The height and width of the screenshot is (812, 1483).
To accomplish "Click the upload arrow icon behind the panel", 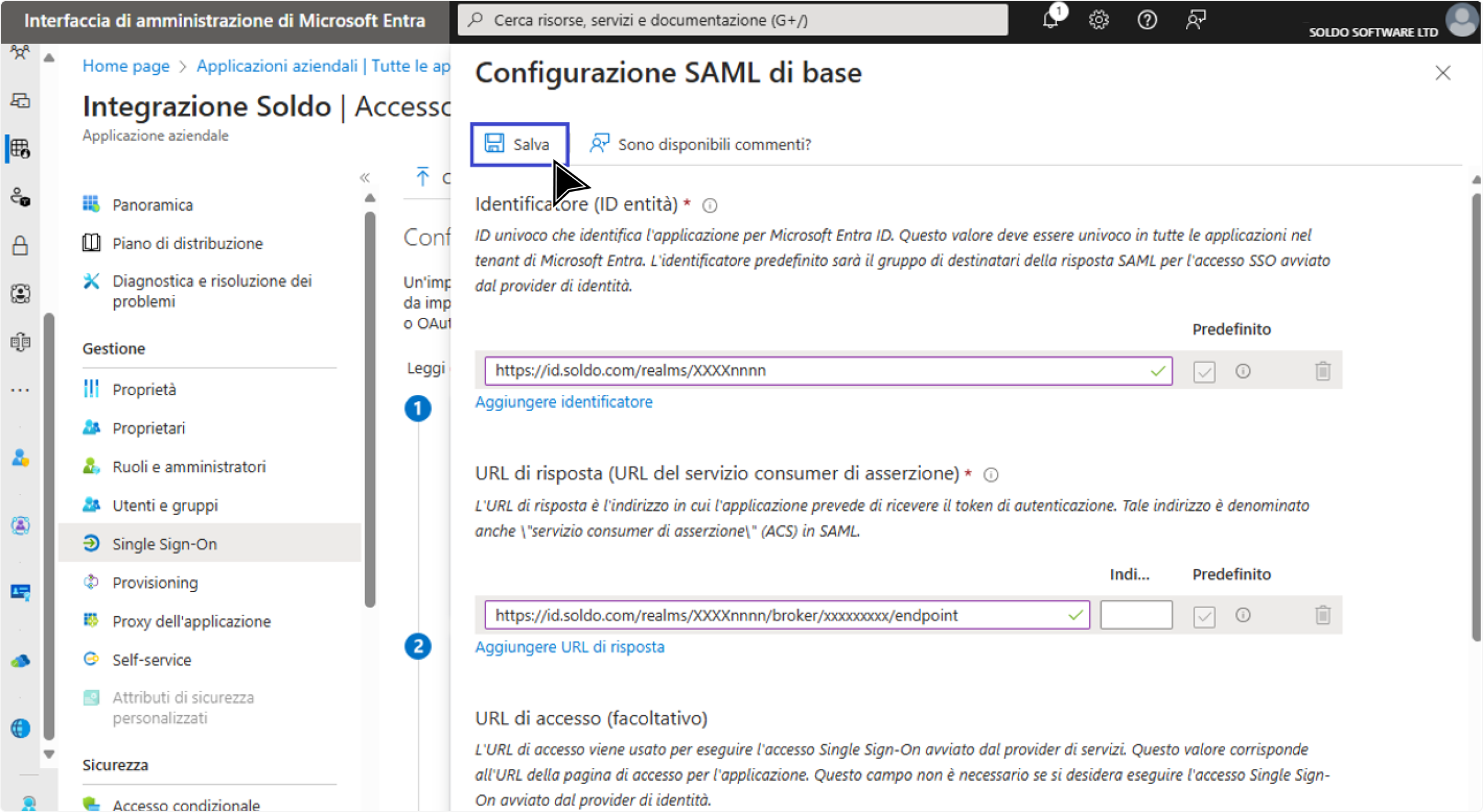I will point(422,177).
